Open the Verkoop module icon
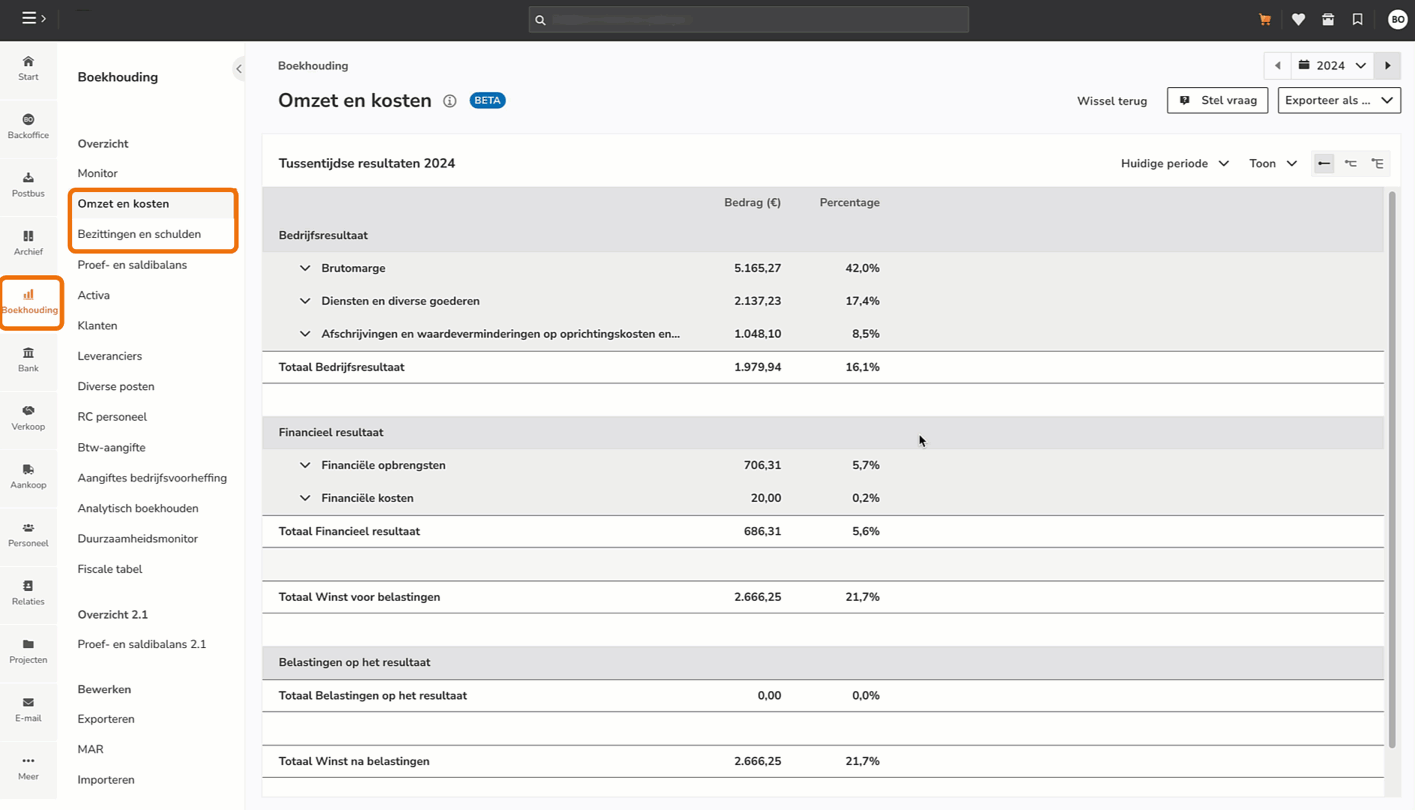 pyautogui.click(x=28, y=418)
